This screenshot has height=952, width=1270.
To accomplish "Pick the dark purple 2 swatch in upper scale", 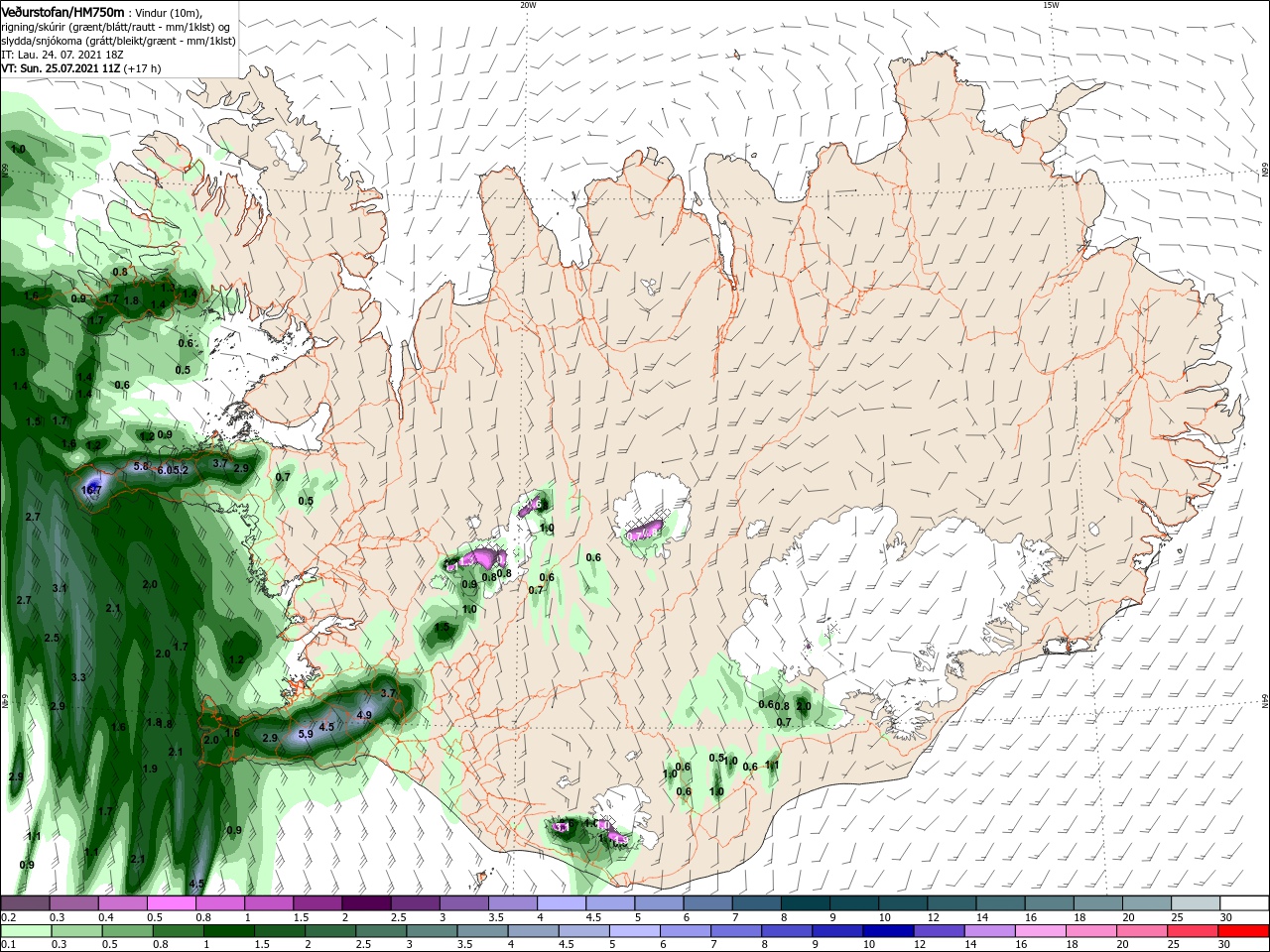I will point(366,903).
